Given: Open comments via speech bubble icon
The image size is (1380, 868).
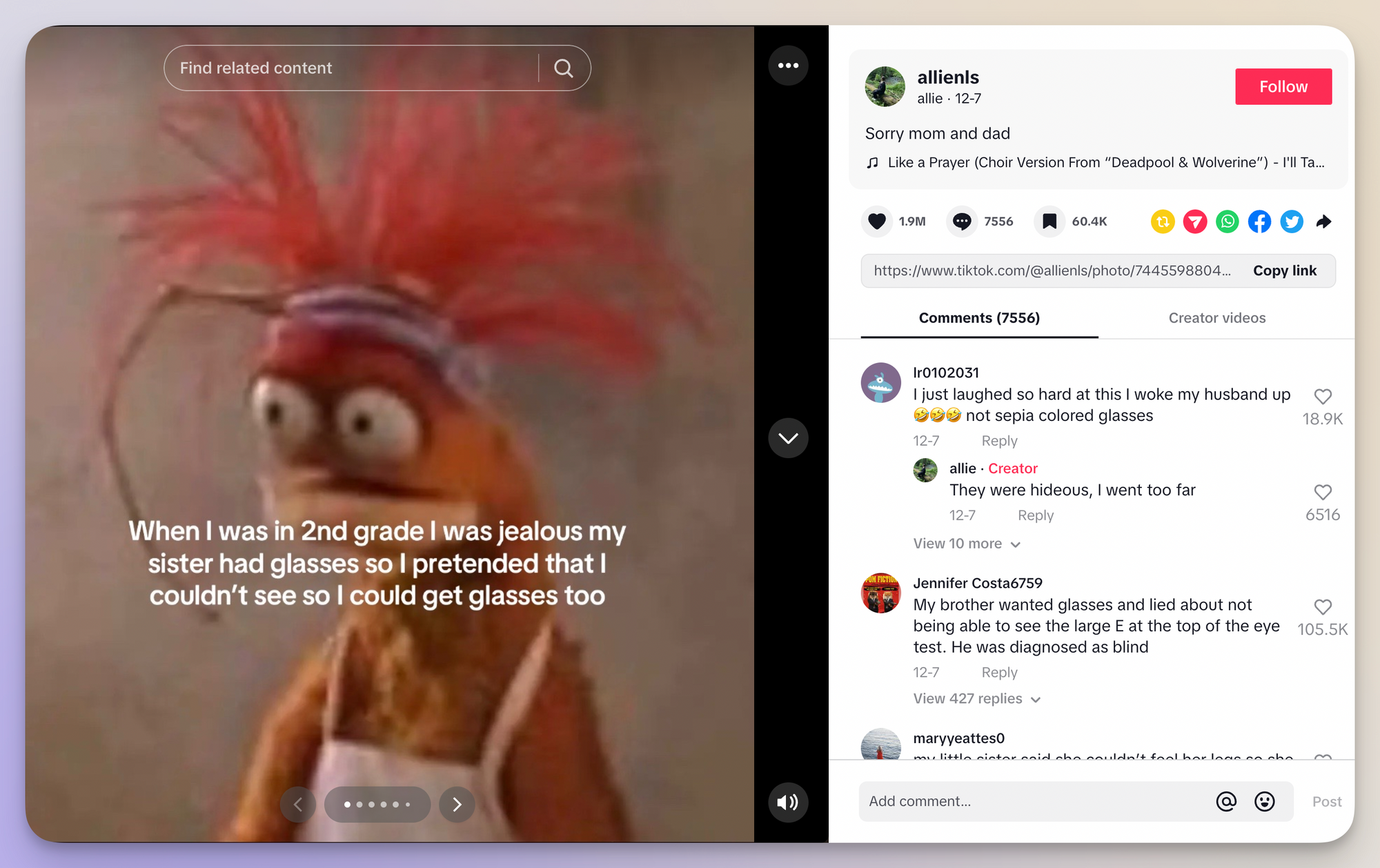Looking at the screenshot, I should pyautogui.click(x=962, y=221).
